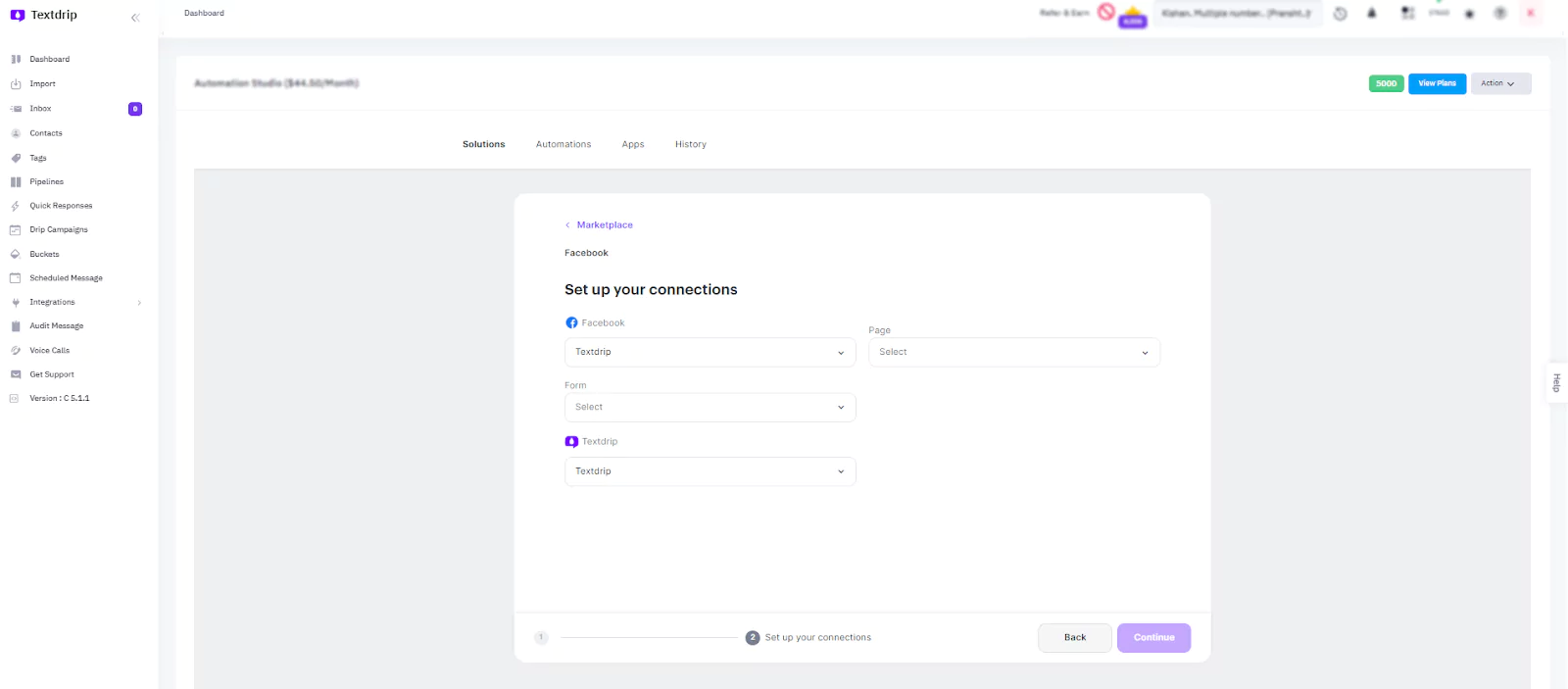Open Inbox from the sidebar
Image resolution: width=1568 pixels, height=689 pixels.
[40, 109]
